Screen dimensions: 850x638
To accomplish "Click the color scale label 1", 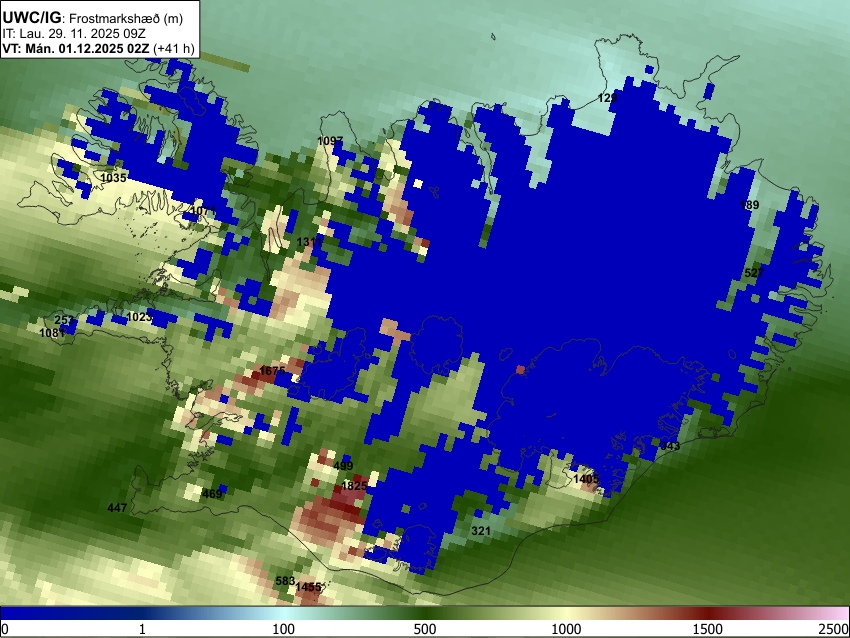I will (142, 629).
